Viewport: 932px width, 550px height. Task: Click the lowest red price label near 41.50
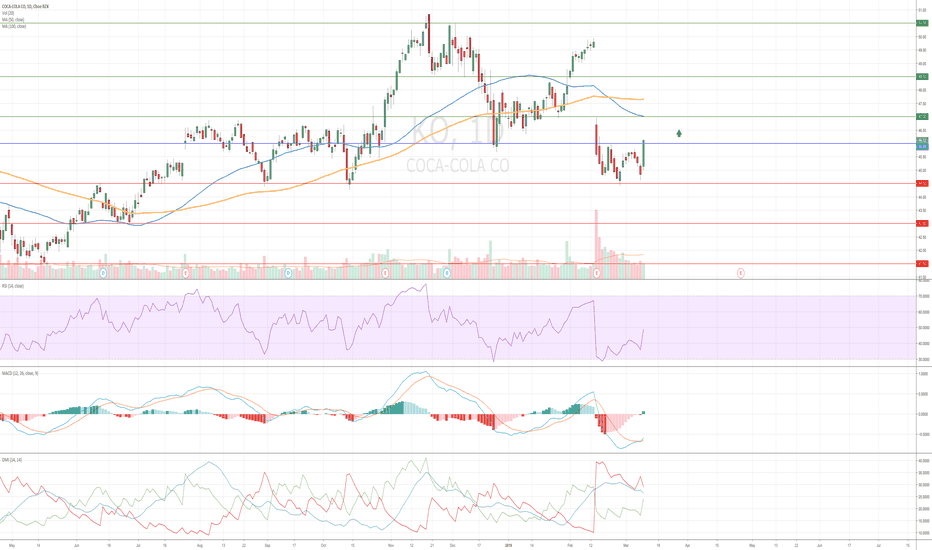coord(922,263)
